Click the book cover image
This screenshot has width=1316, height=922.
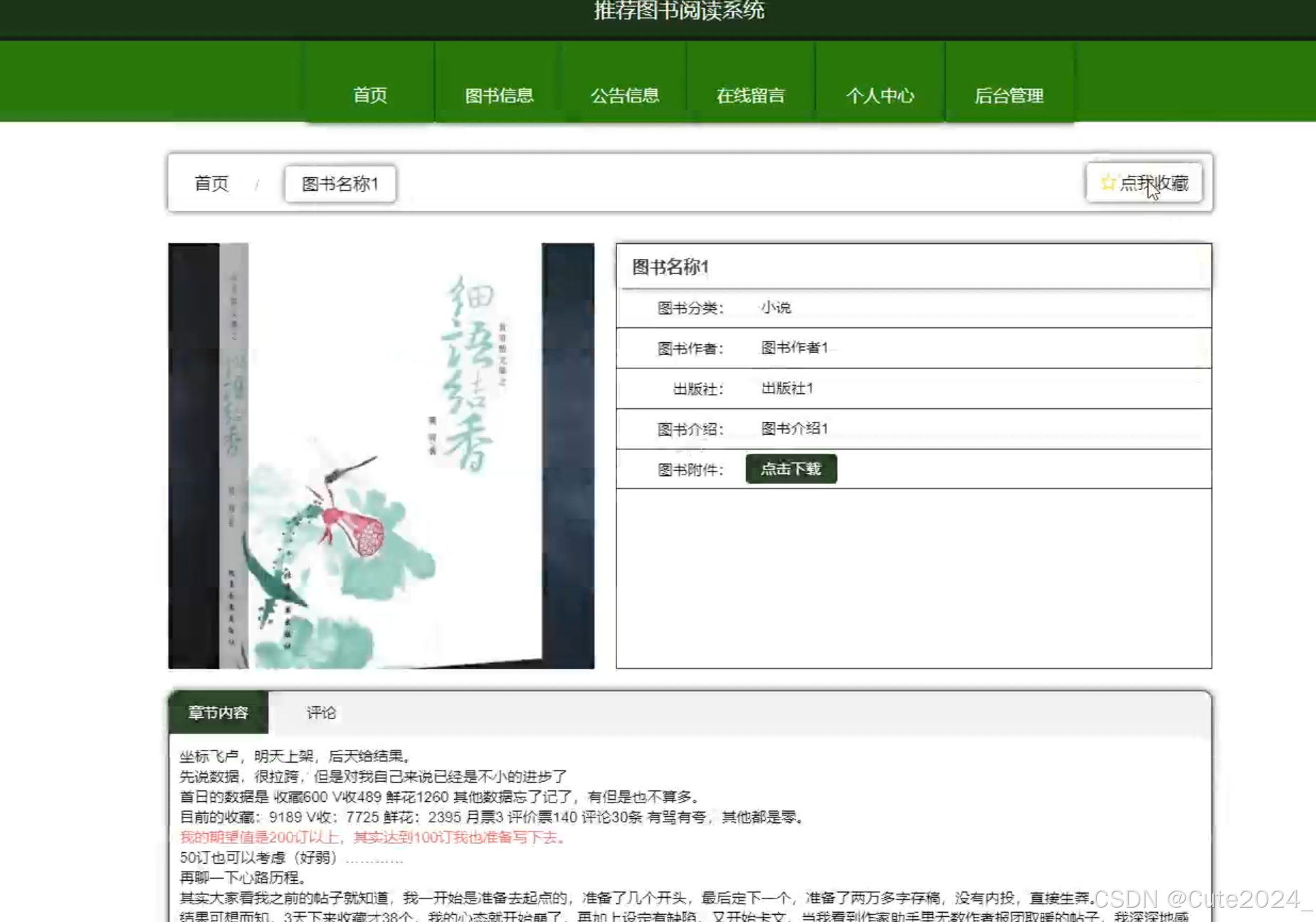(x=381, y=456)
